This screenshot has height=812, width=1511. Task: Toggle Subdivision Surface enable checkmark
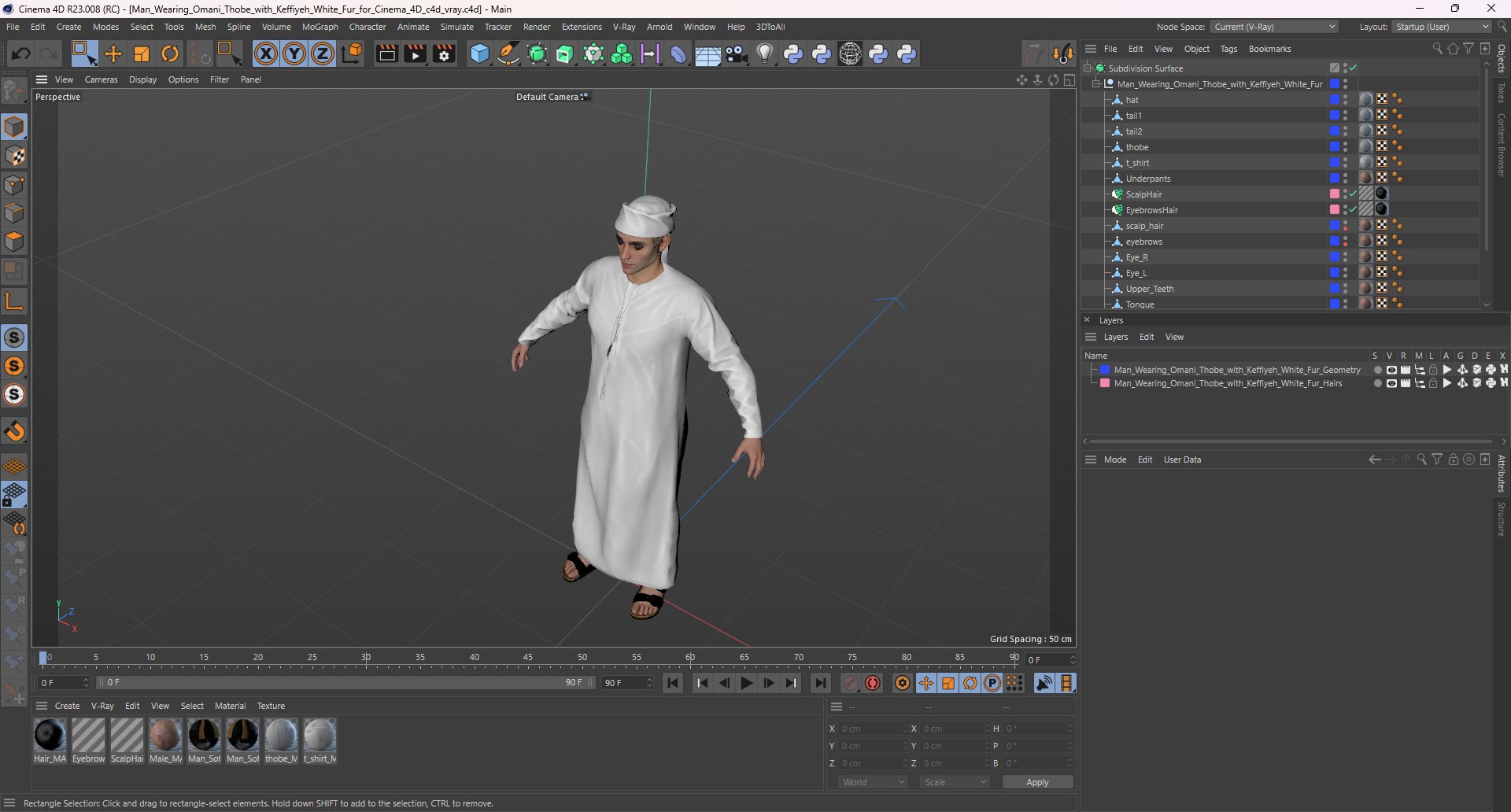[x=1353, y=68]
